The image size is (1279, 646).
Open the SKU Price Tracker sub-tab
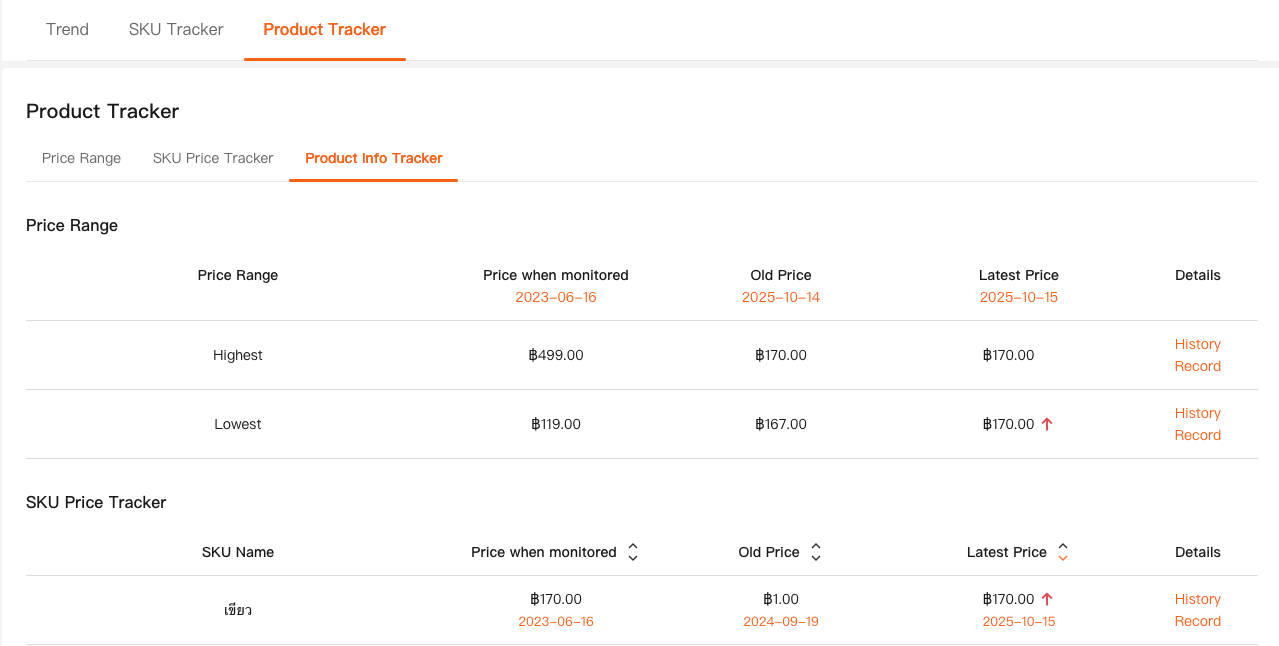point(213,158)
